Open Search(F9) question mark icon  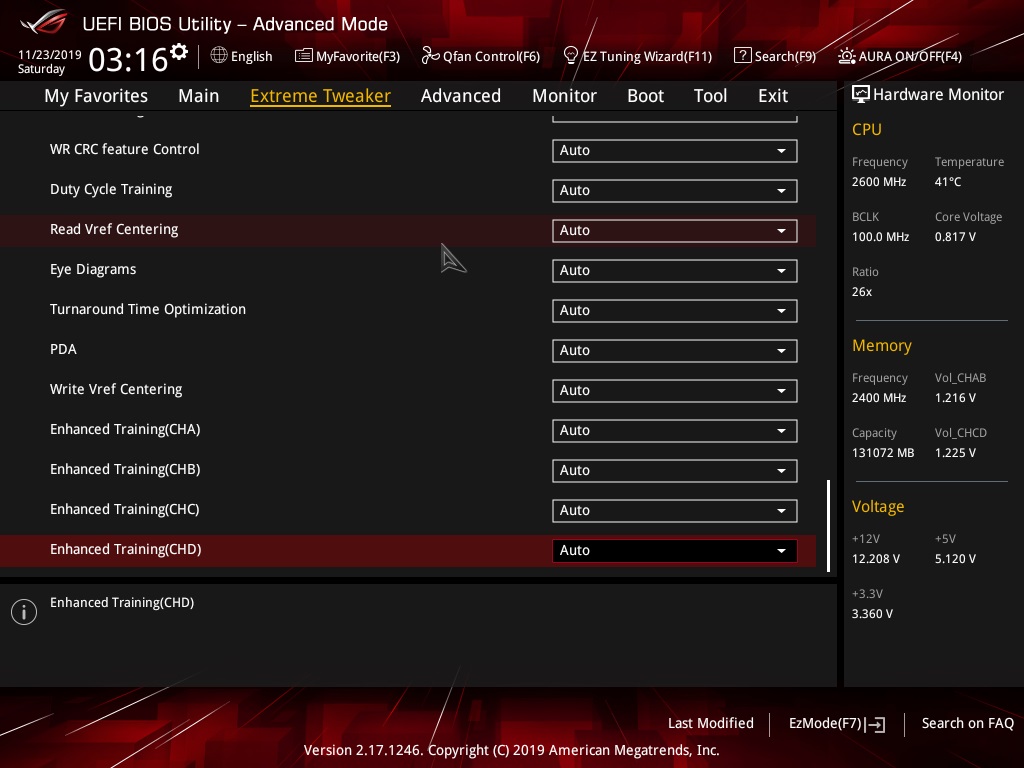743,56
